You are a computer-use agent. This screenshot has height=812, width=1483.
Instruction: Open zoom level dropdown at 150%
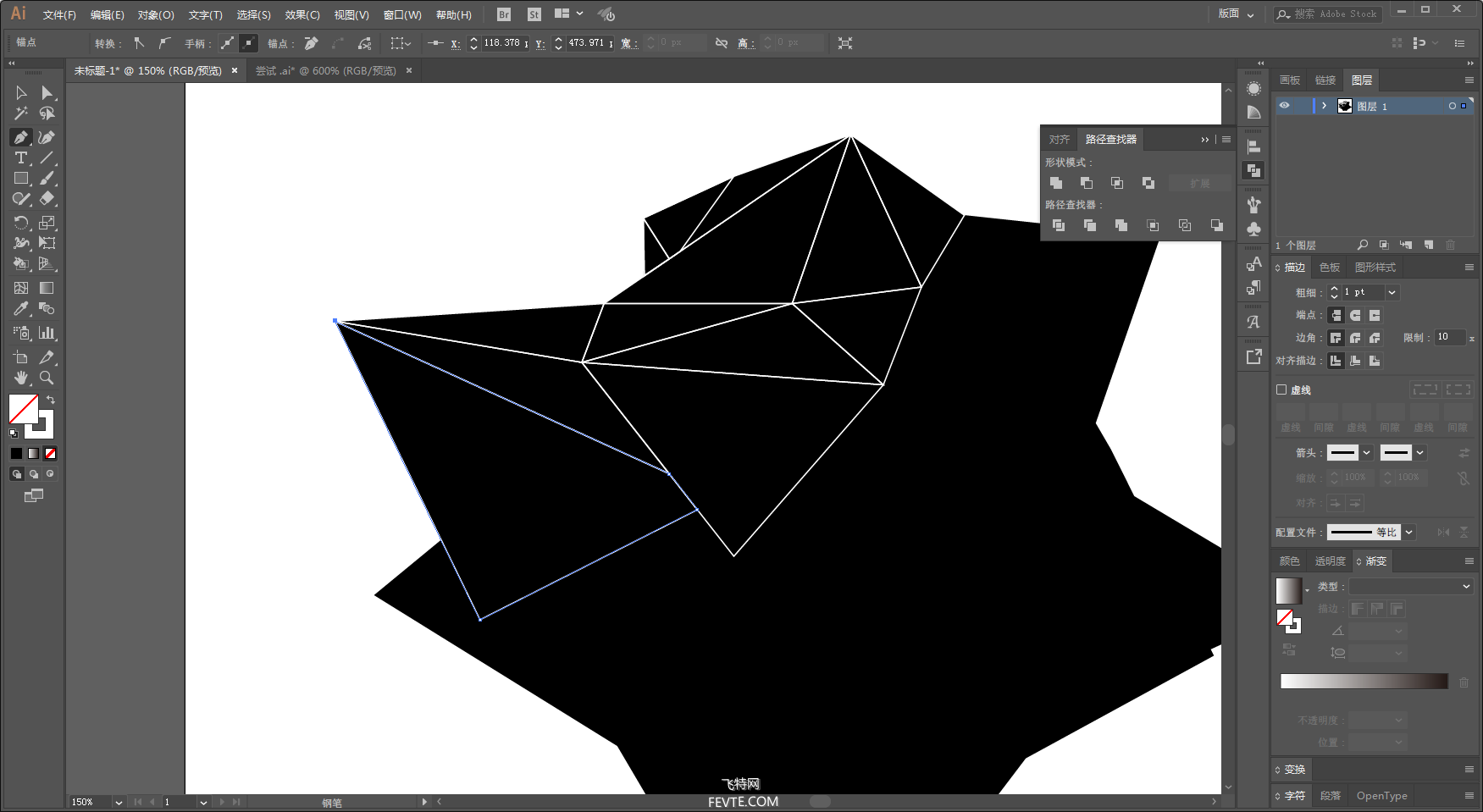tap(119, 802)
